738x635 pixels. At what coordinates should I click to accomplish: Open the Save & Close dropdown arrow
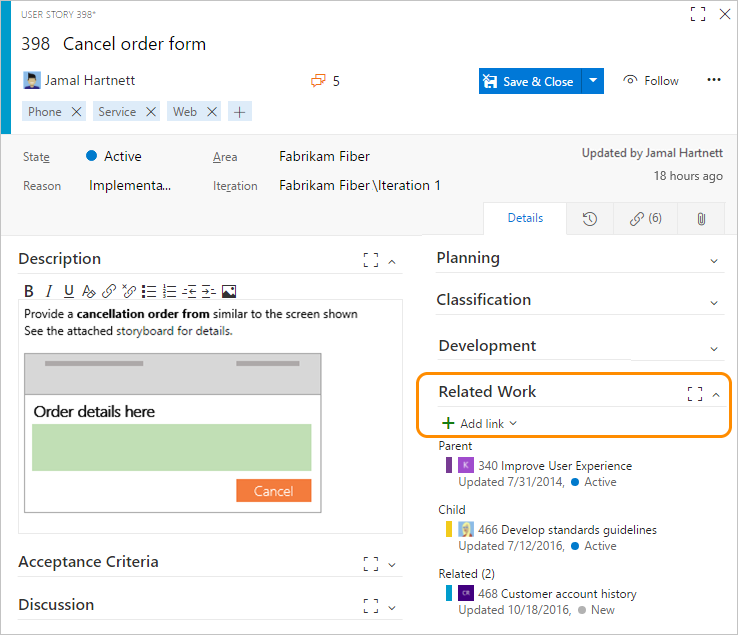click(x=594, y=81)
